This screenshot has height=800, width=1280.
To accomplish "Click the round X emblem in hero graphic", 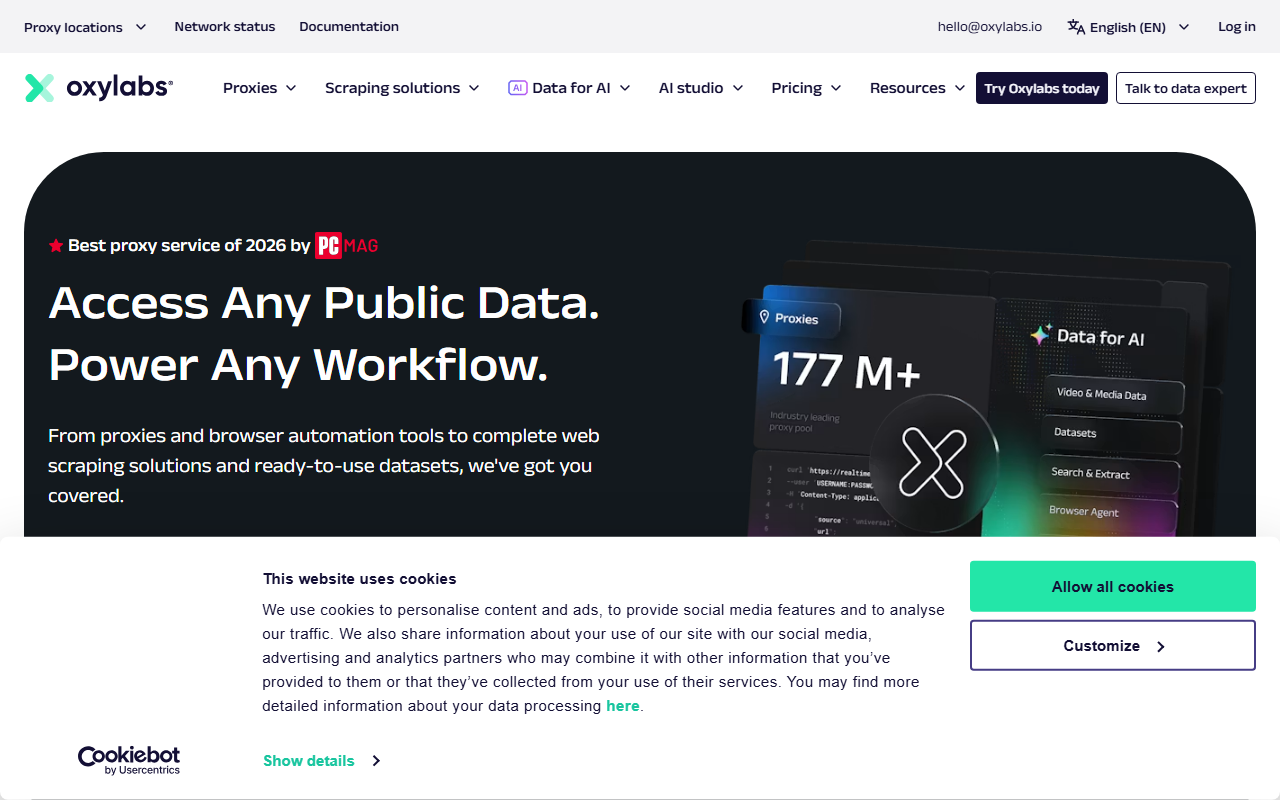I will coord(932,462).
